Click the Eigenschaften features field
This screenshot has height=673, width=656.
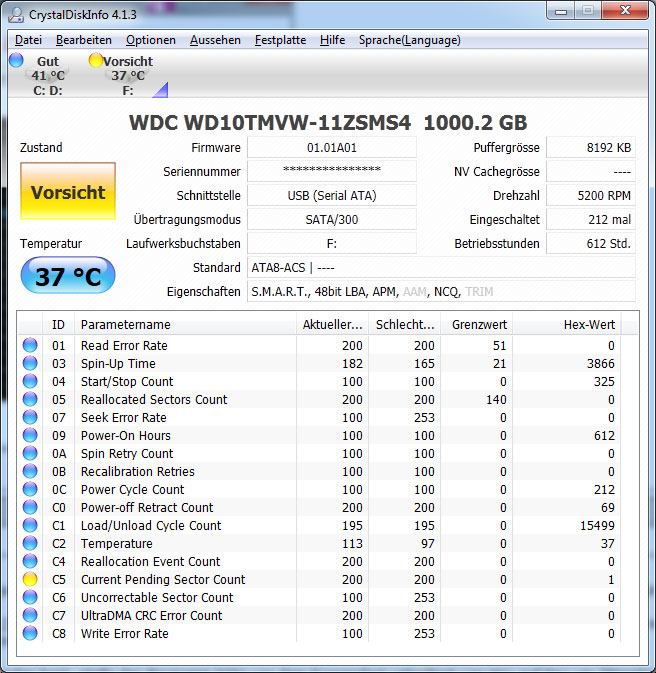tap(441, 291)
